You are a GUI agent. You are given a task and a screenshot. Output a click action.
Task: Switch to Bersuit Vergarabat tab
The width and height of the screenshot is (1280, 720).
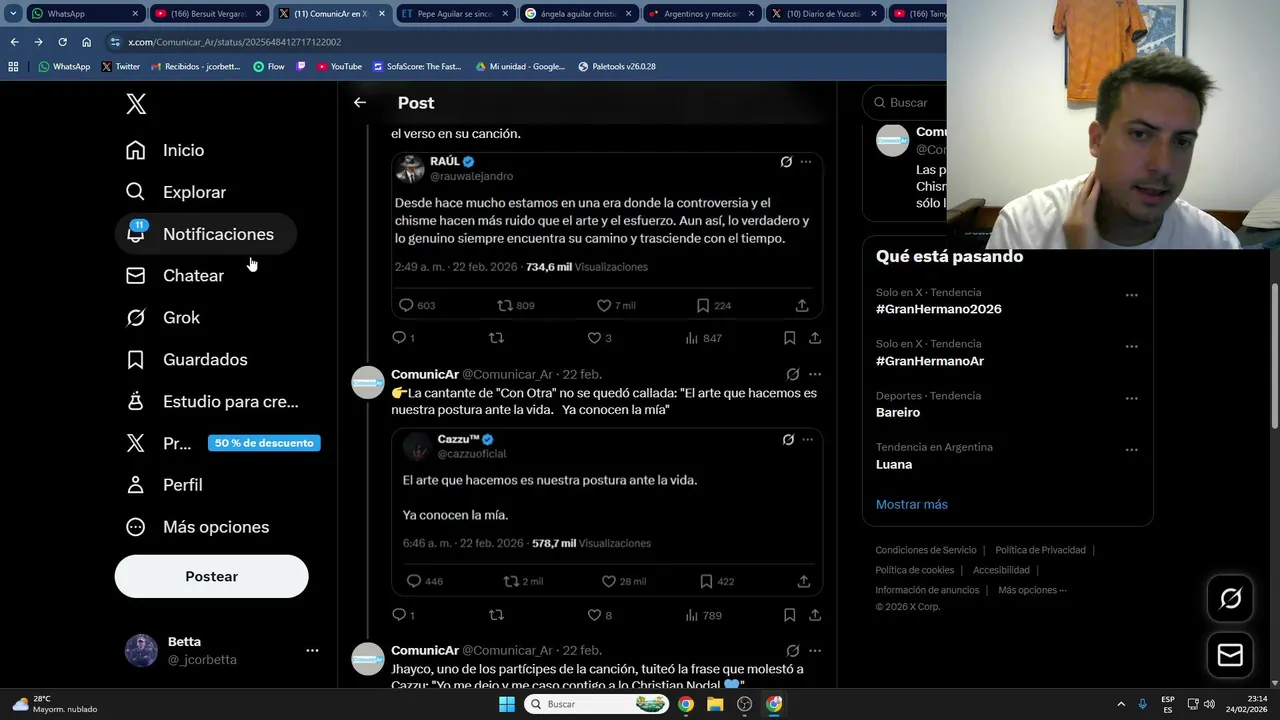pos(208,14)
